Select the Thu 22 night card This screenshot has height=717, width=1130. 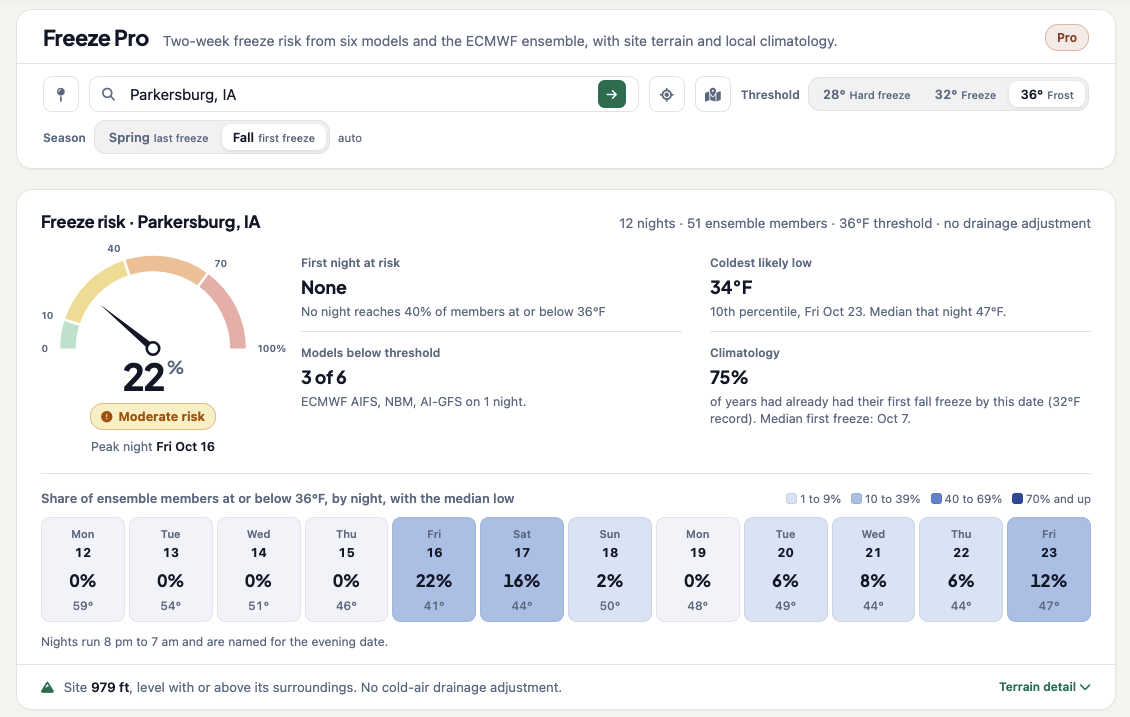pyautogui.click(x=961, y=569)
